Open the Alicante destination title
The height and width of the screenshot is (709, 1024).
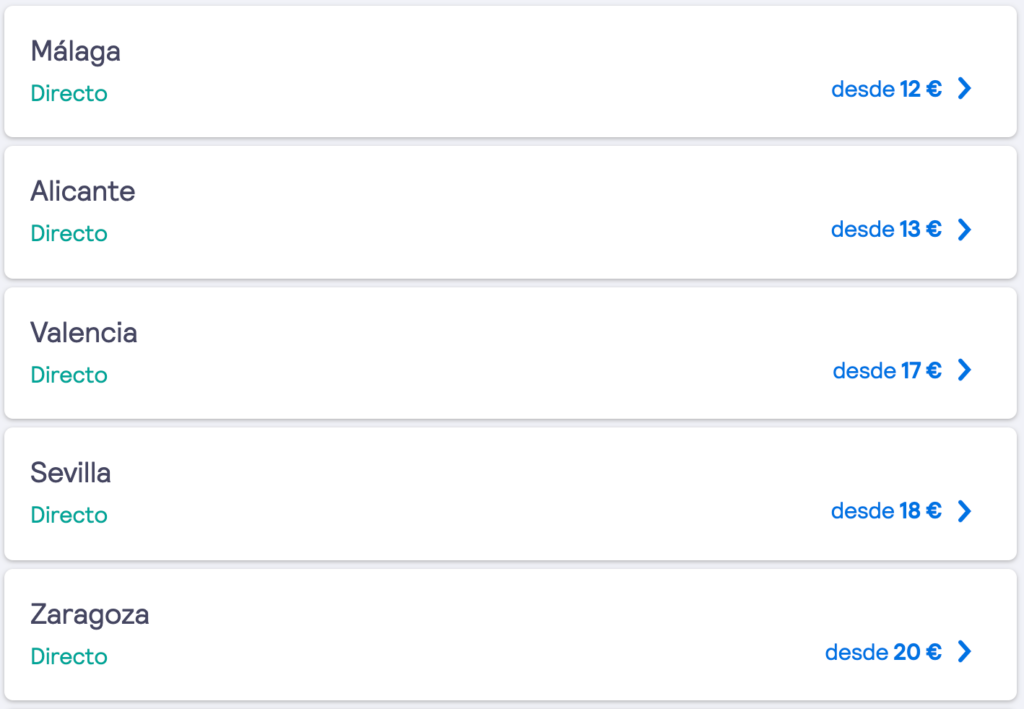[x=83, y=191]
